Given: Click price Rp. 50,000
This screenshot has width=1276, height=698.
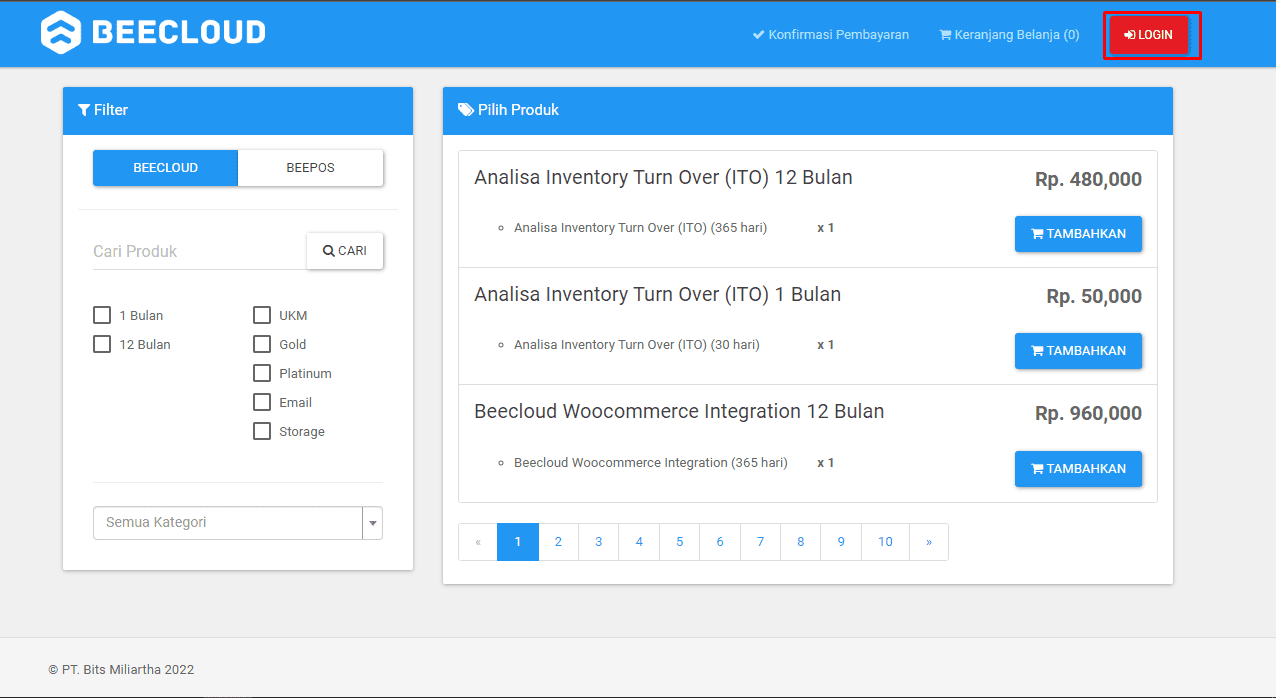Looking at the screenshot, I should (x=1094, y=297).
